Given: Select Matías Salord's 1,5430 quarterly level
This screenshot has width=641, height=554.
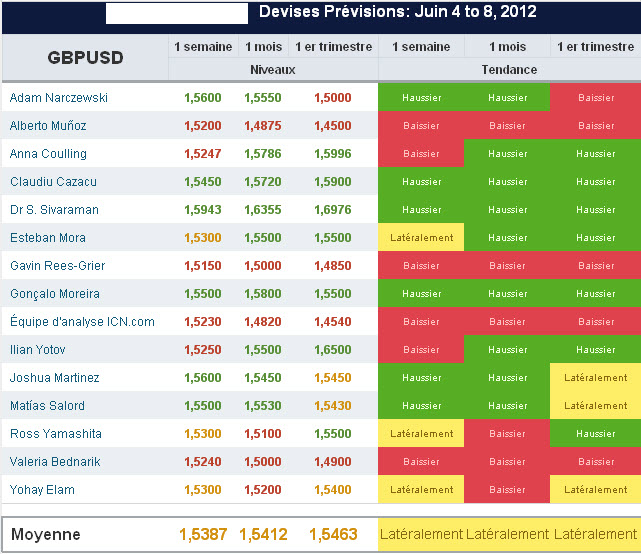Looking at the screenshot, I should click(x=333, y=406).
